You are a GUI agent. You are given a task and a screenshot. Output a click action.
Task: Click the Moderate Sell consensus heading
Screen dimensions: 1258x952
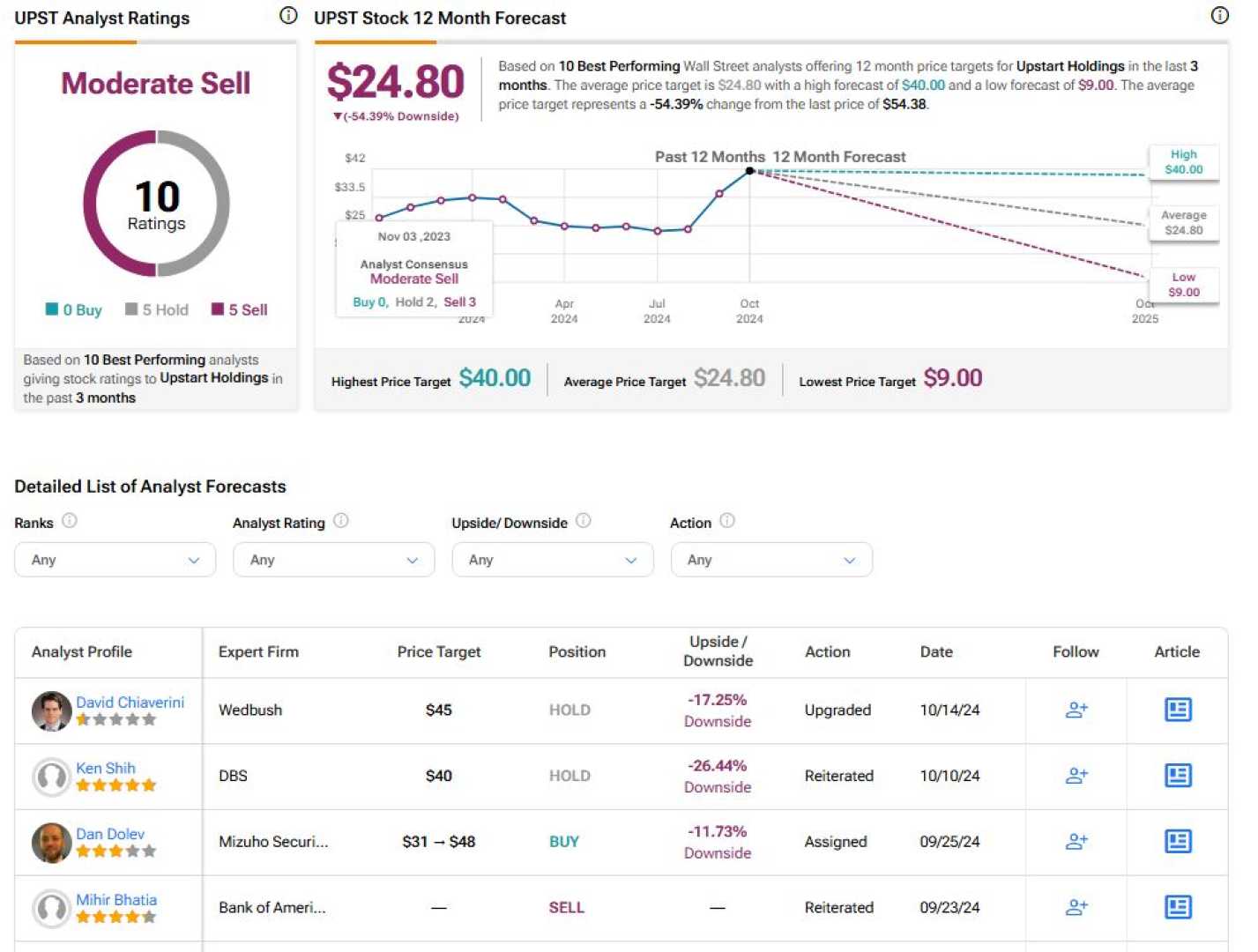point(156,83)
